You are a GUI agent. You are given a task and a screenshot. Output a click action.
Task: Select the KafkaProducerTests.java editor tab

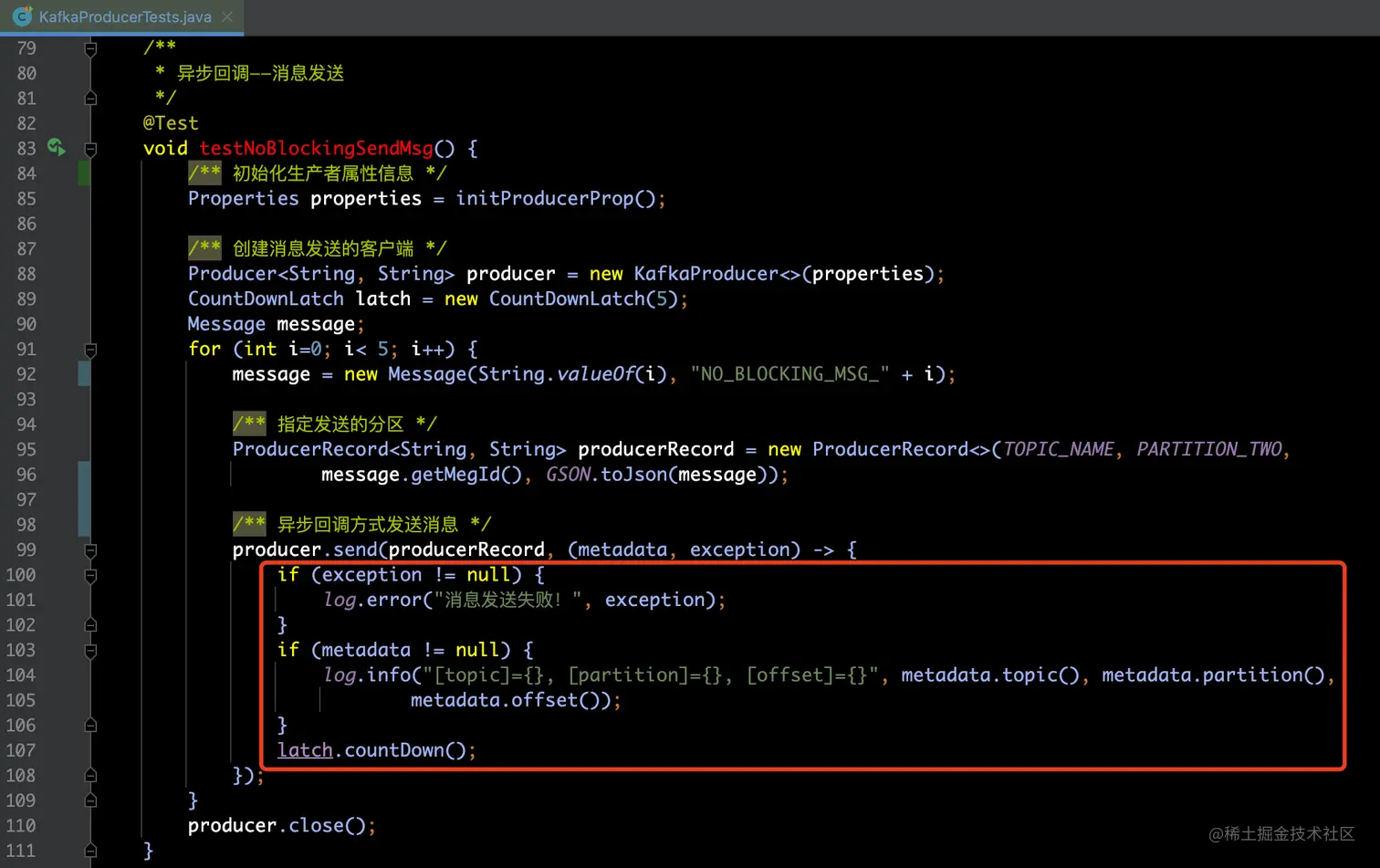pyautogui.click(x=121, y=16)
